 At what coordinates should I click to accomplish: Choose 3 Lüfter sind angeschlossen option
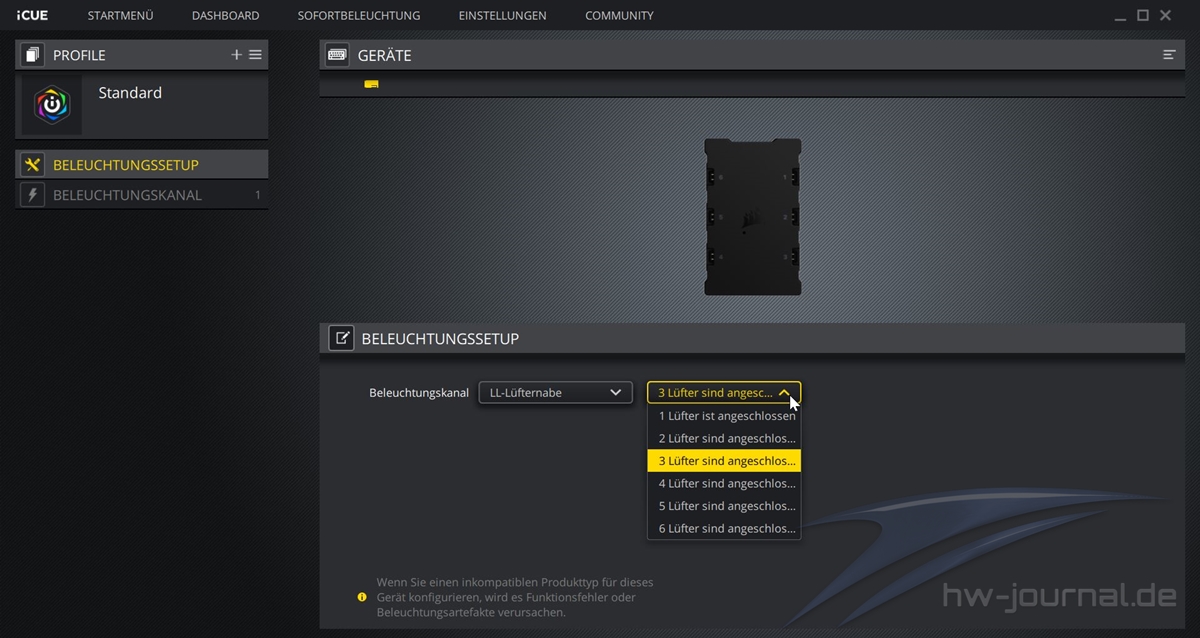(x=724, y=461)
